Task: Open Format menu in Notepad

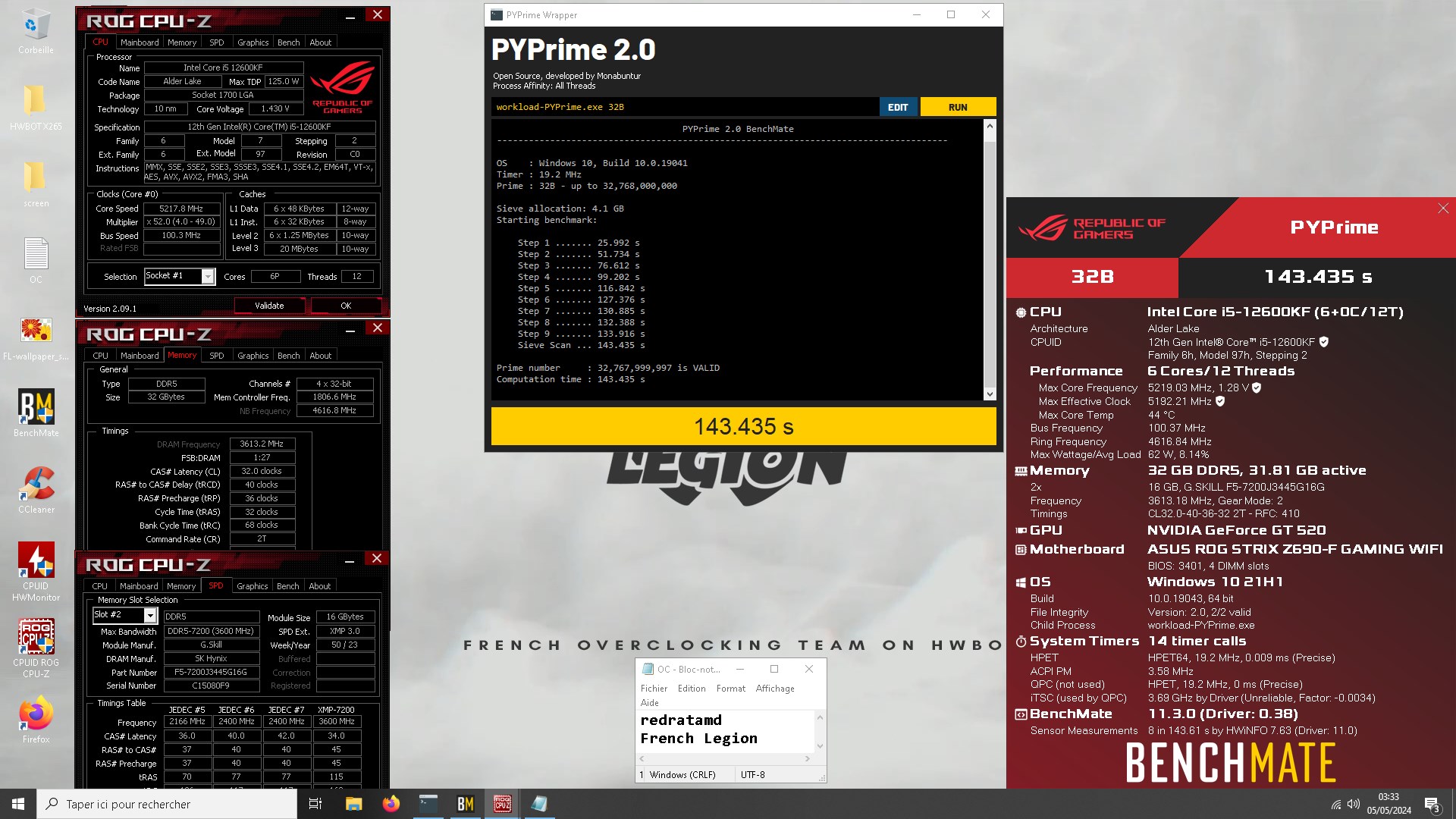Action: (x=731, y=689)
